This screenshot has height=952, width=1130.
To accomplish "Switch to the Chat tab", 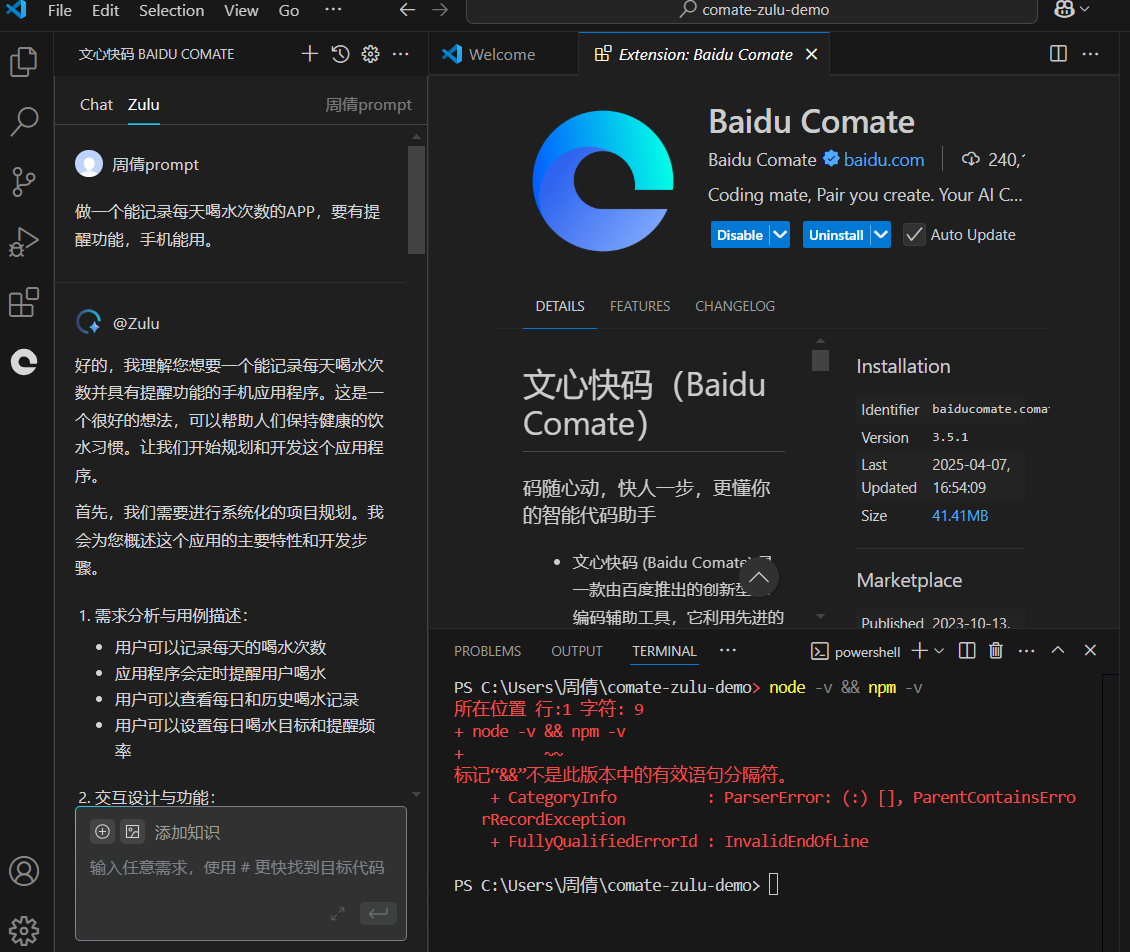I will click(96, 104).
